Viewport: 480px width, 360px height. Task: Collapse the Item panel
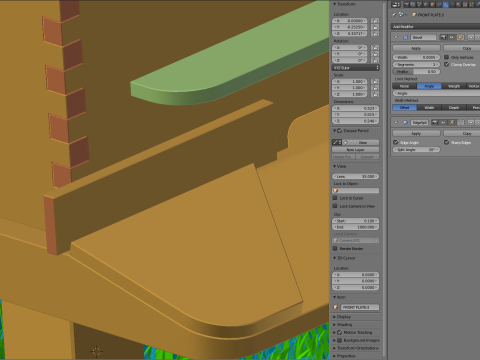tap(335, 297)
